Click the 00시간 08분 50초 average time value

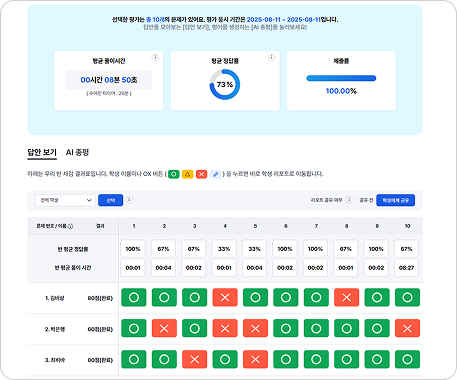pyautogui.click(x=109, y=80)
